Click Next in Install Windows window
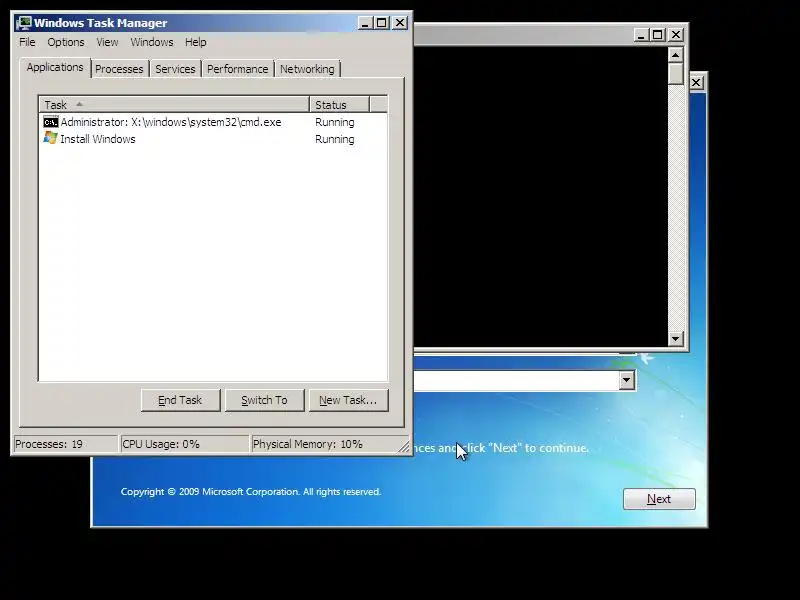This screenshot has width=800, height=600. click(659, 498)
